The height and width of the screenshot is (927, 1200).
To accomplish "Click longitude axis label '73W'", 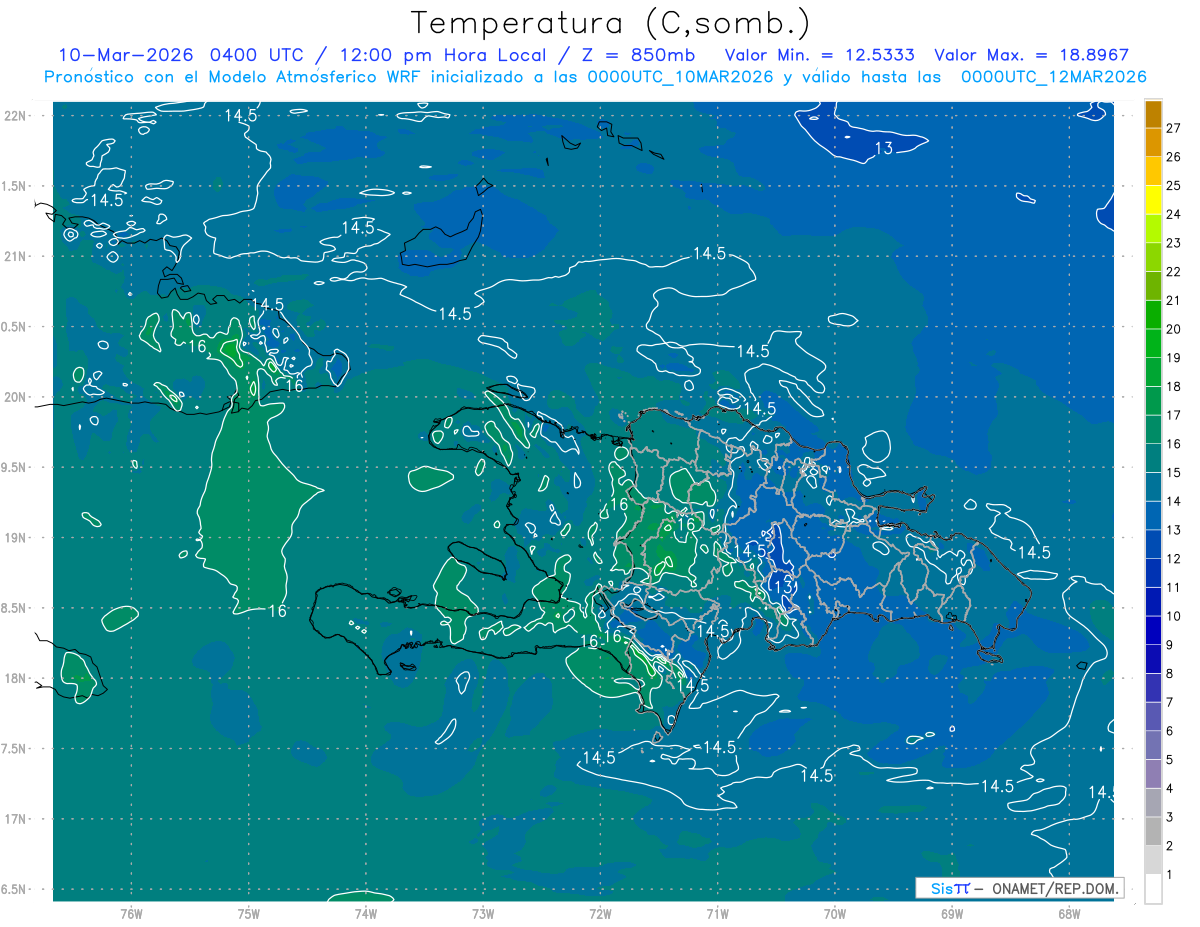I will pos(483,913).
